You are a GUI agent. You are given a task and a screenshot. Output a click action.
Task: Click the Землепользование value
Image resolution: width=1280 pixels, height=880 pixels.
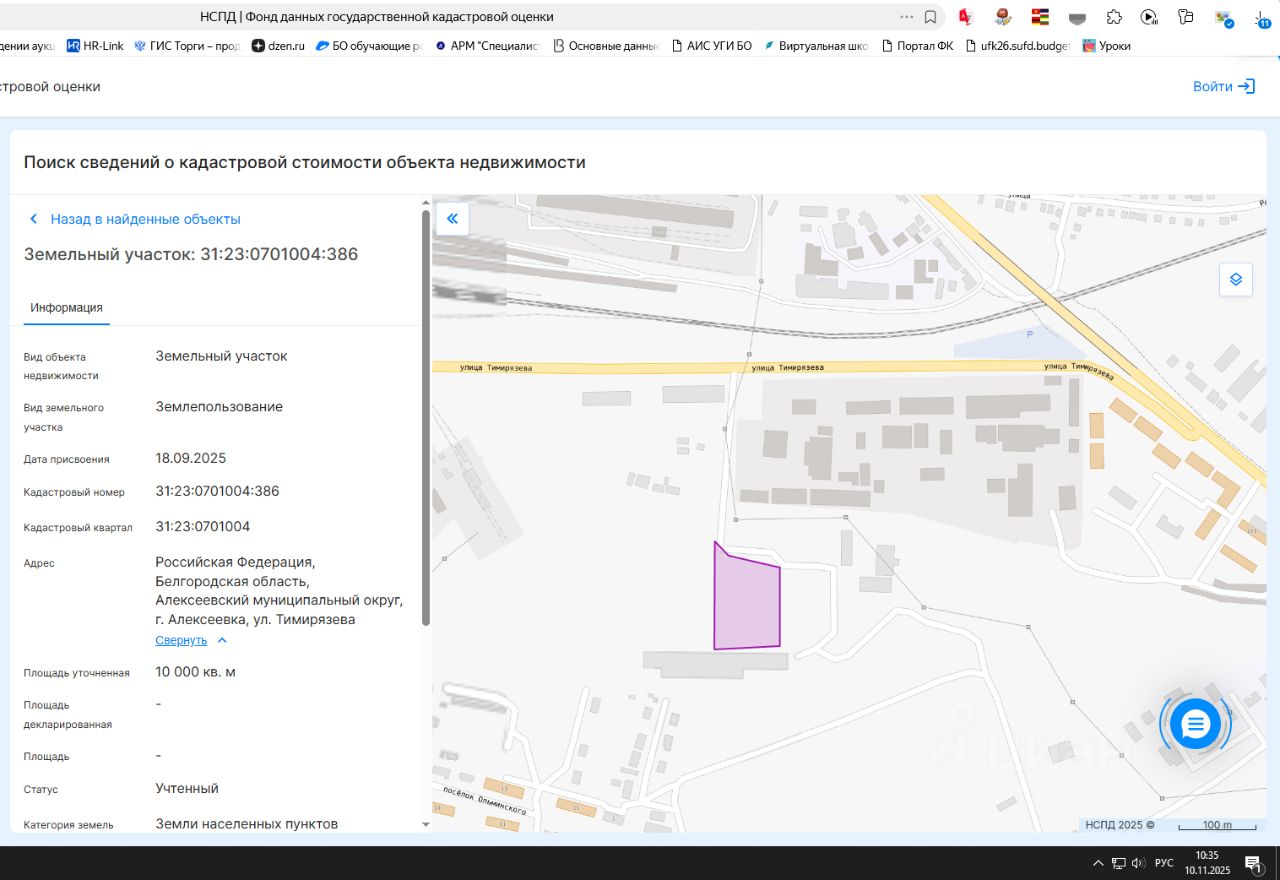pyautogui.click(x=219, y=406)
